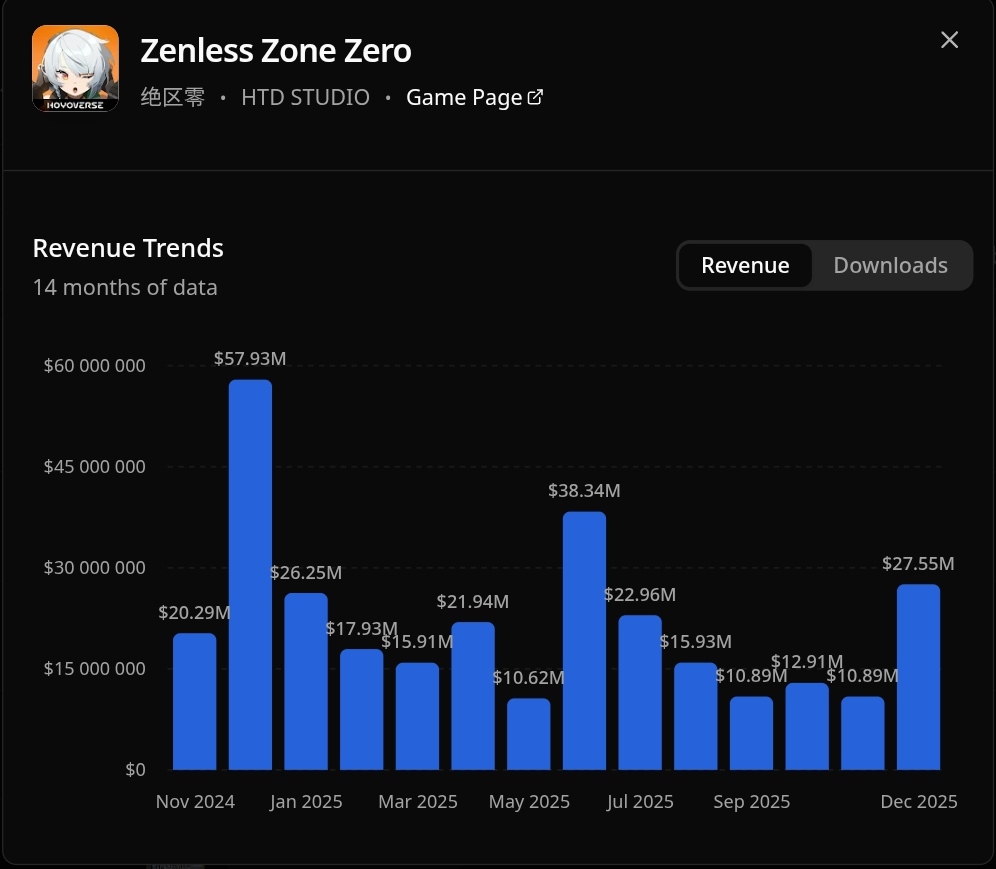Viewport: 996px width, 869px height.
Task: Click the Nov 2024 axis label
Action: click(x=195, y=802)
